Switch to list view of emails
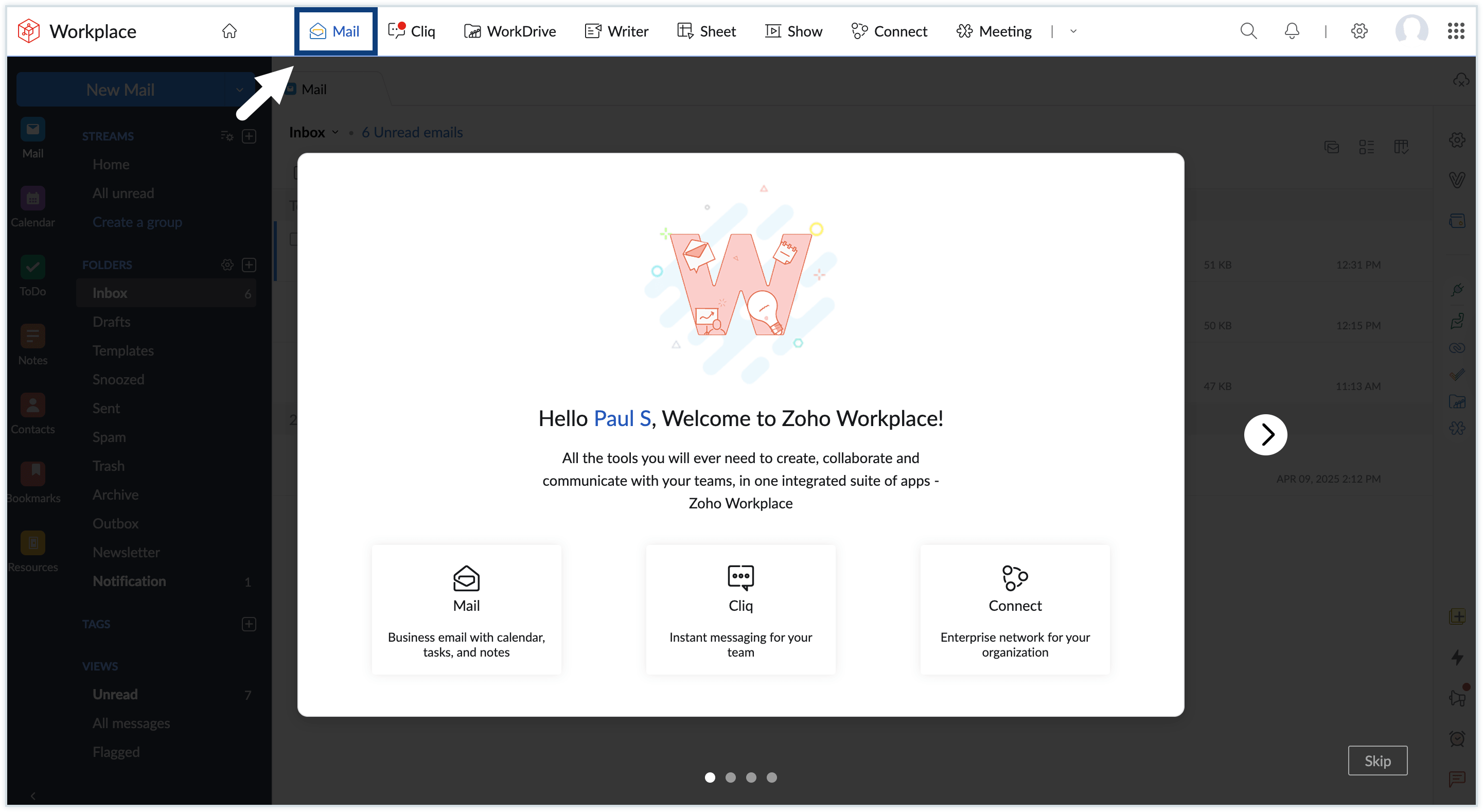Screen dimensions: 1483x812 pos(1367,147)
